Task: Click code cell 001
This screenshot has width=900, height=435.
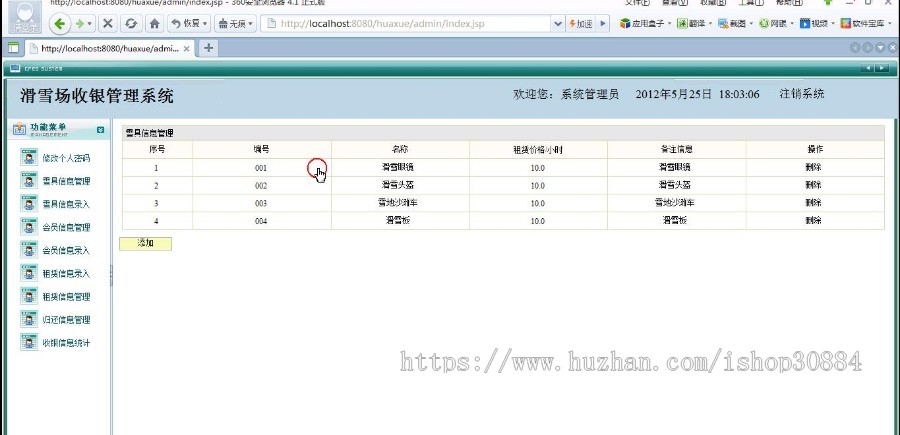Action: [x=261, y=168]
